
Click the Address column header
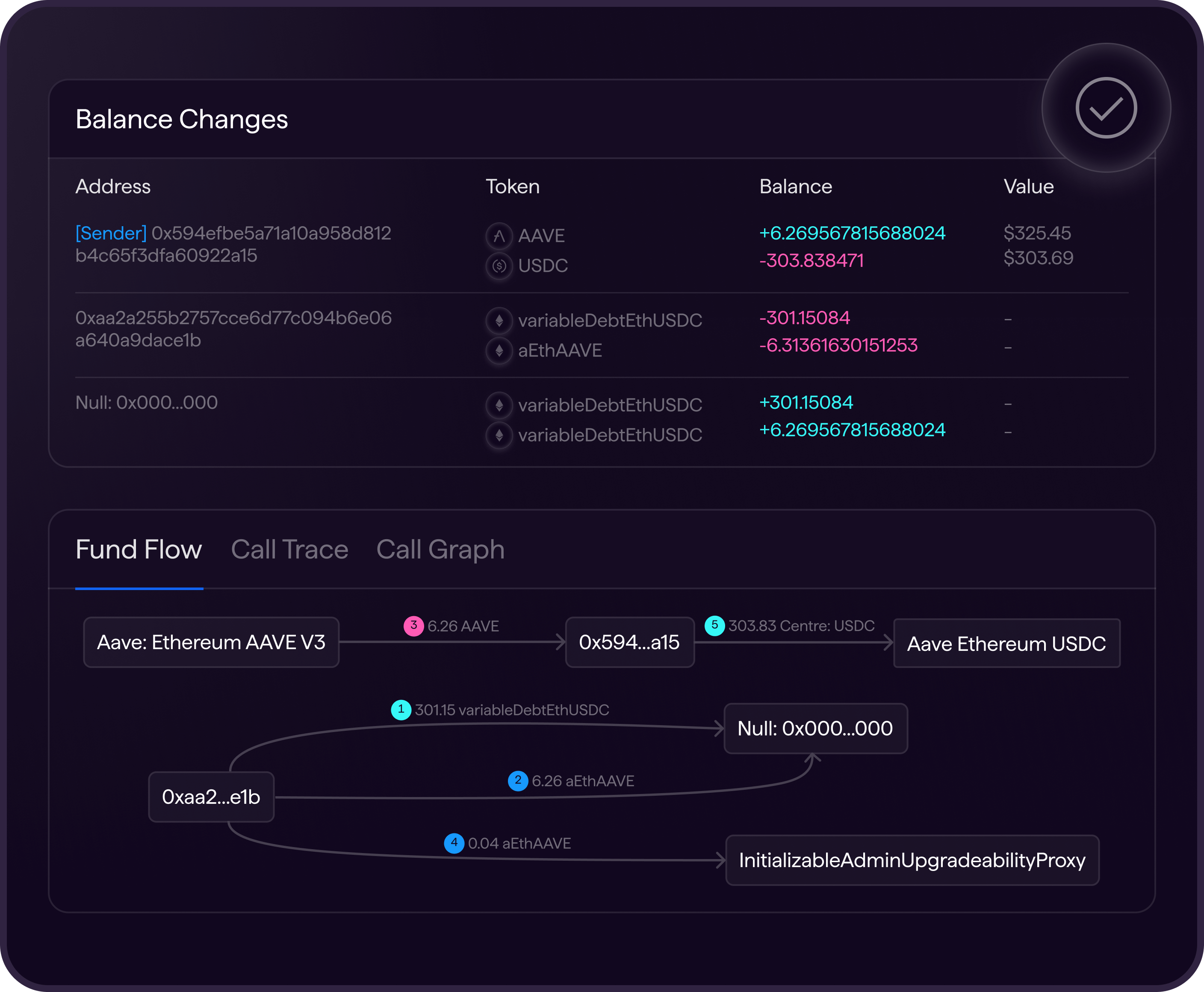coord(113,186)
